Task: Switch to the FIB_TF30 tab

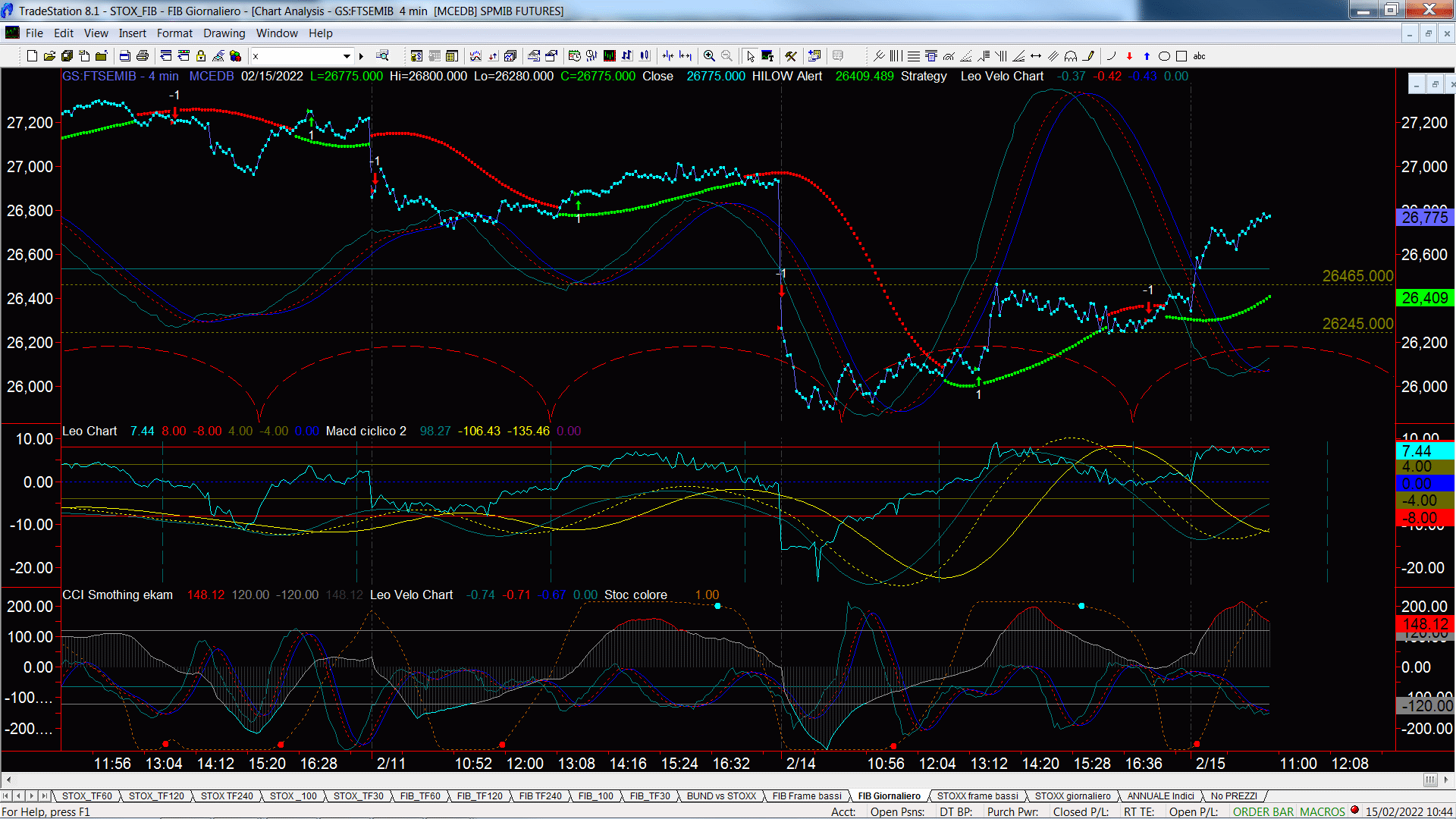Action: (650, 795)
